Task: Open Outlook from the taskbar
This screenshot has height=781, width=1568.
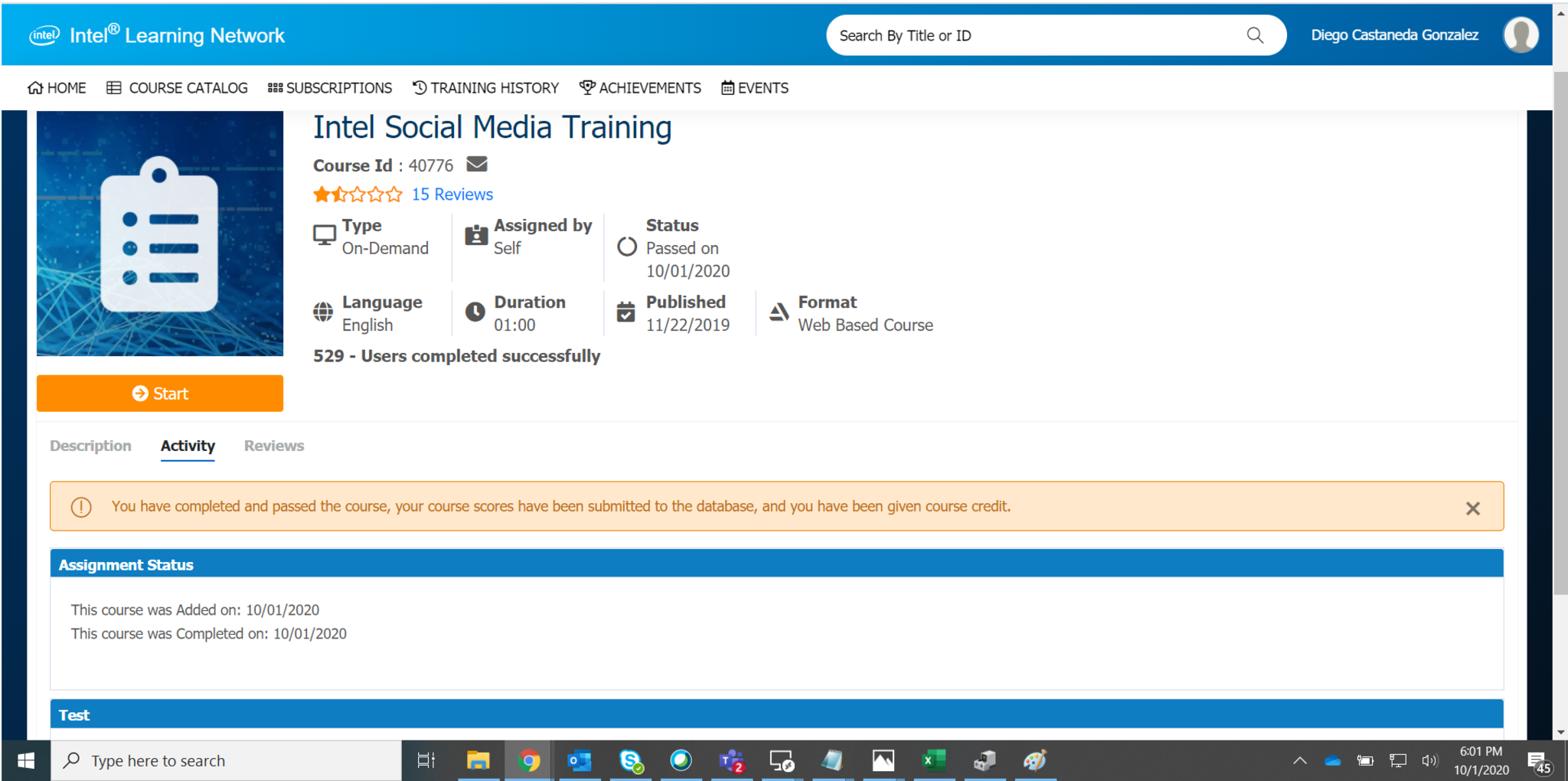Action: [x=580, y=760]
